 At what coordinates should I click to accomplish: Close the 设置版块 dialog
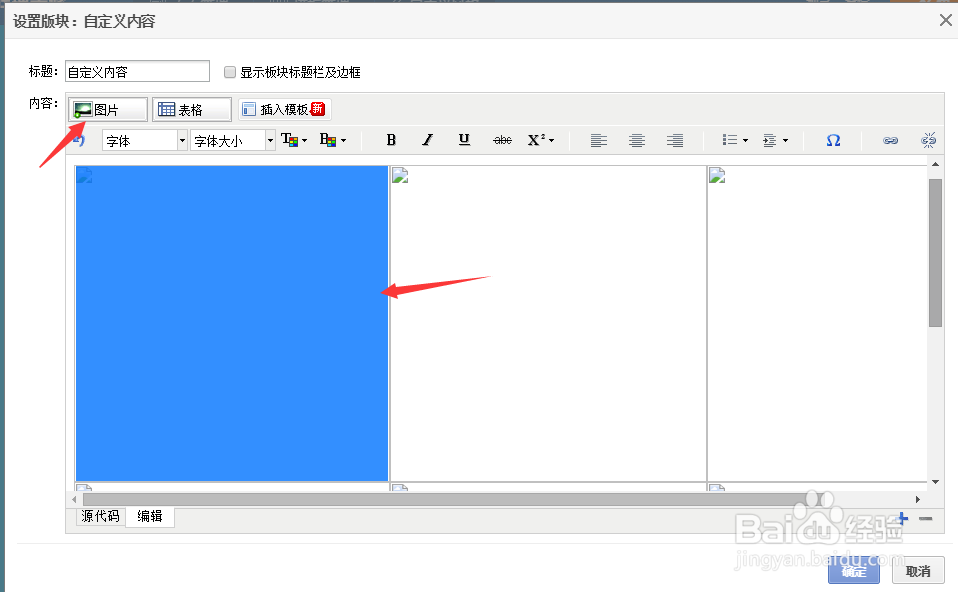pos(946,20)
